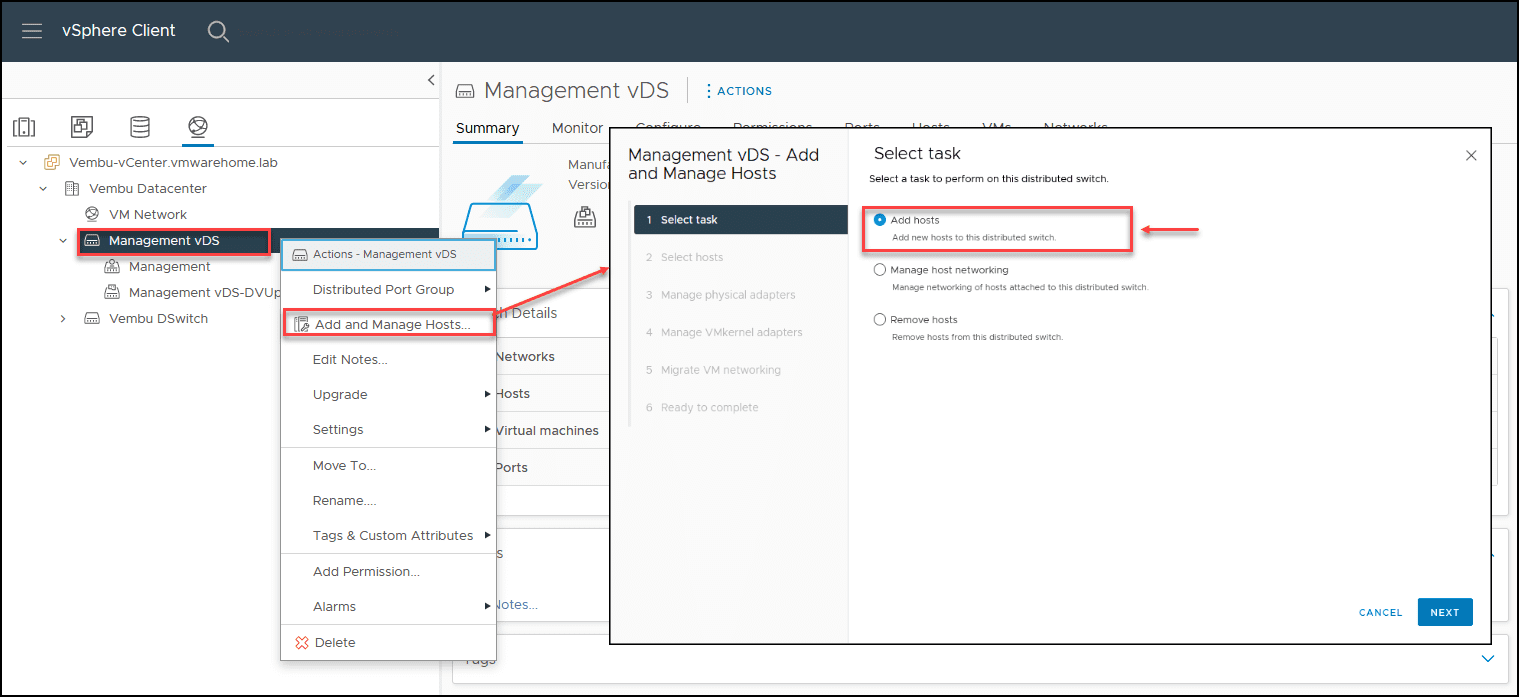Choose Move To from context menu
The width and height of the screenshot is (1519, 697).
389,466
